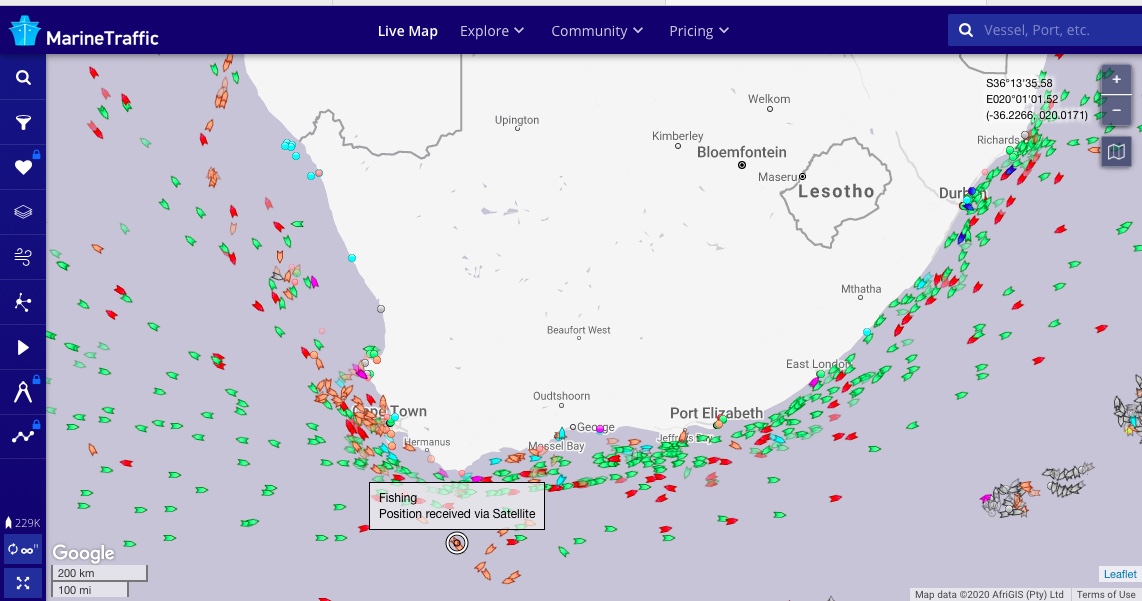Open the density maps trend-line icon

23,436
